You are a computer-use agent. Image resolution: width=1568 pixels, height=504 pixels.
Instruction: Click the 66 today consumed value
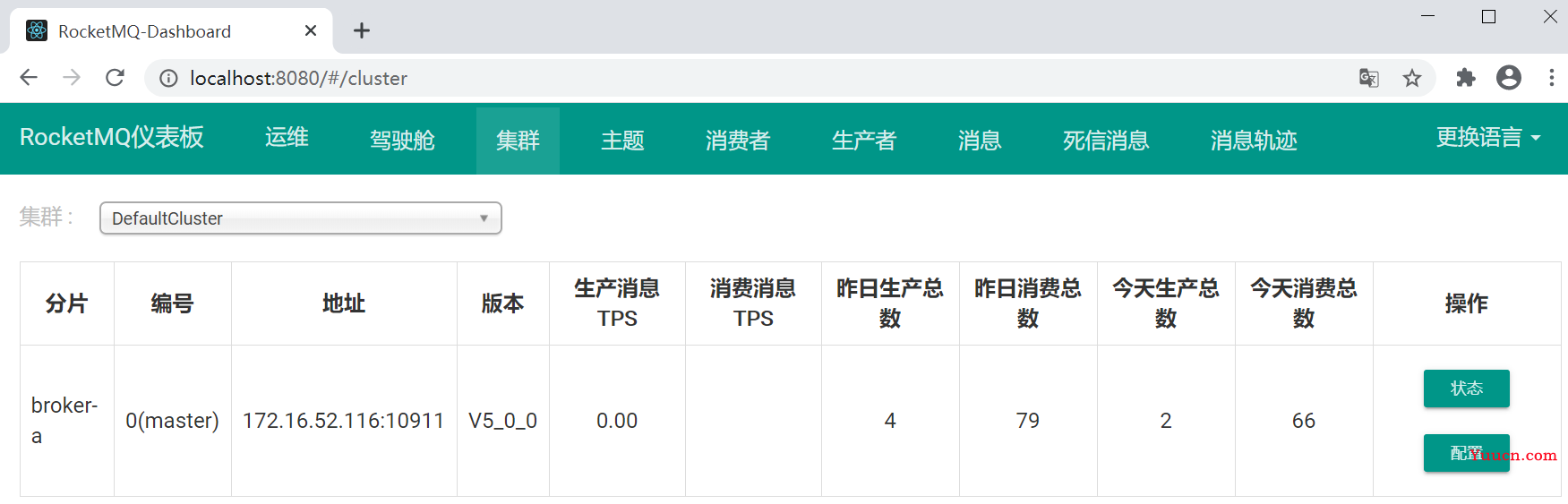point(1304,421)
